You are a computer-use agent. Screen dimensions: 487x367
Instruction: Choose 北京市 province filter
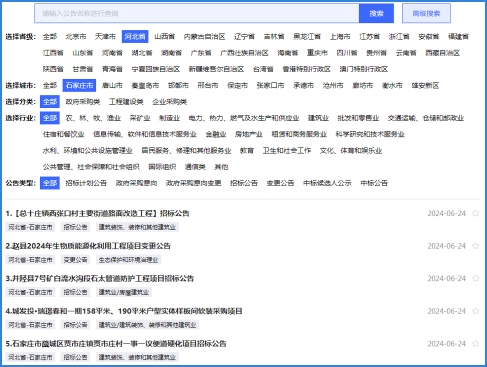click(76, 36)
